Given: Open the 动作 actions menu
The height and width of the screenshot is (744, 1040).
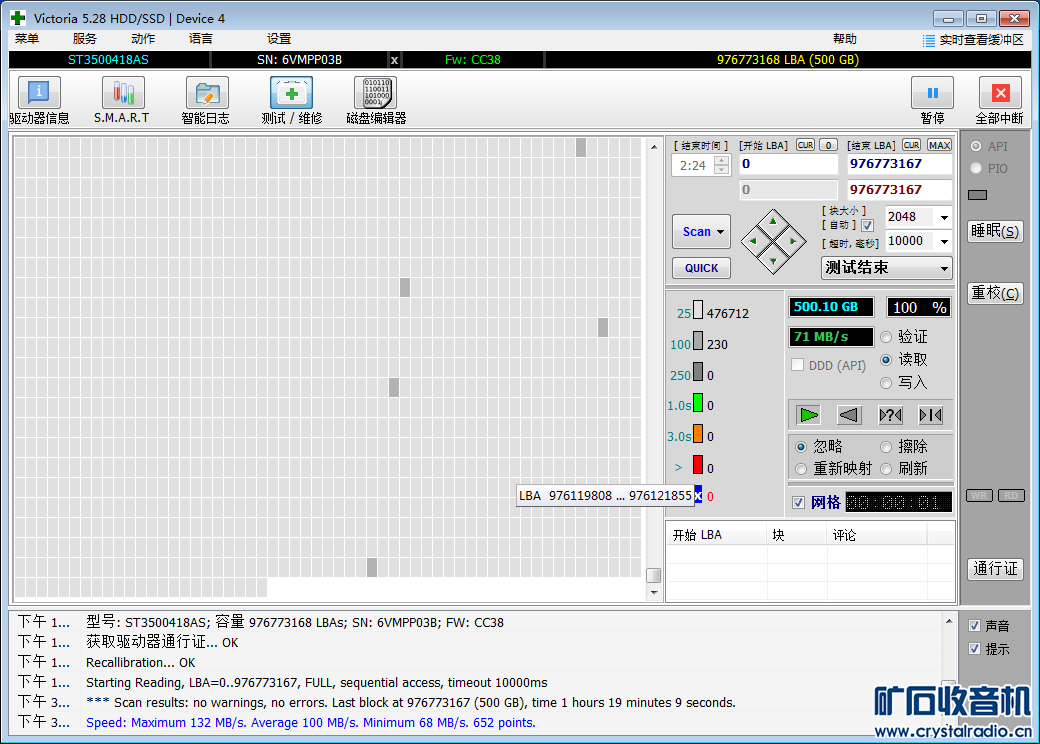Looking at the screenshot, I should click(143, 39).
